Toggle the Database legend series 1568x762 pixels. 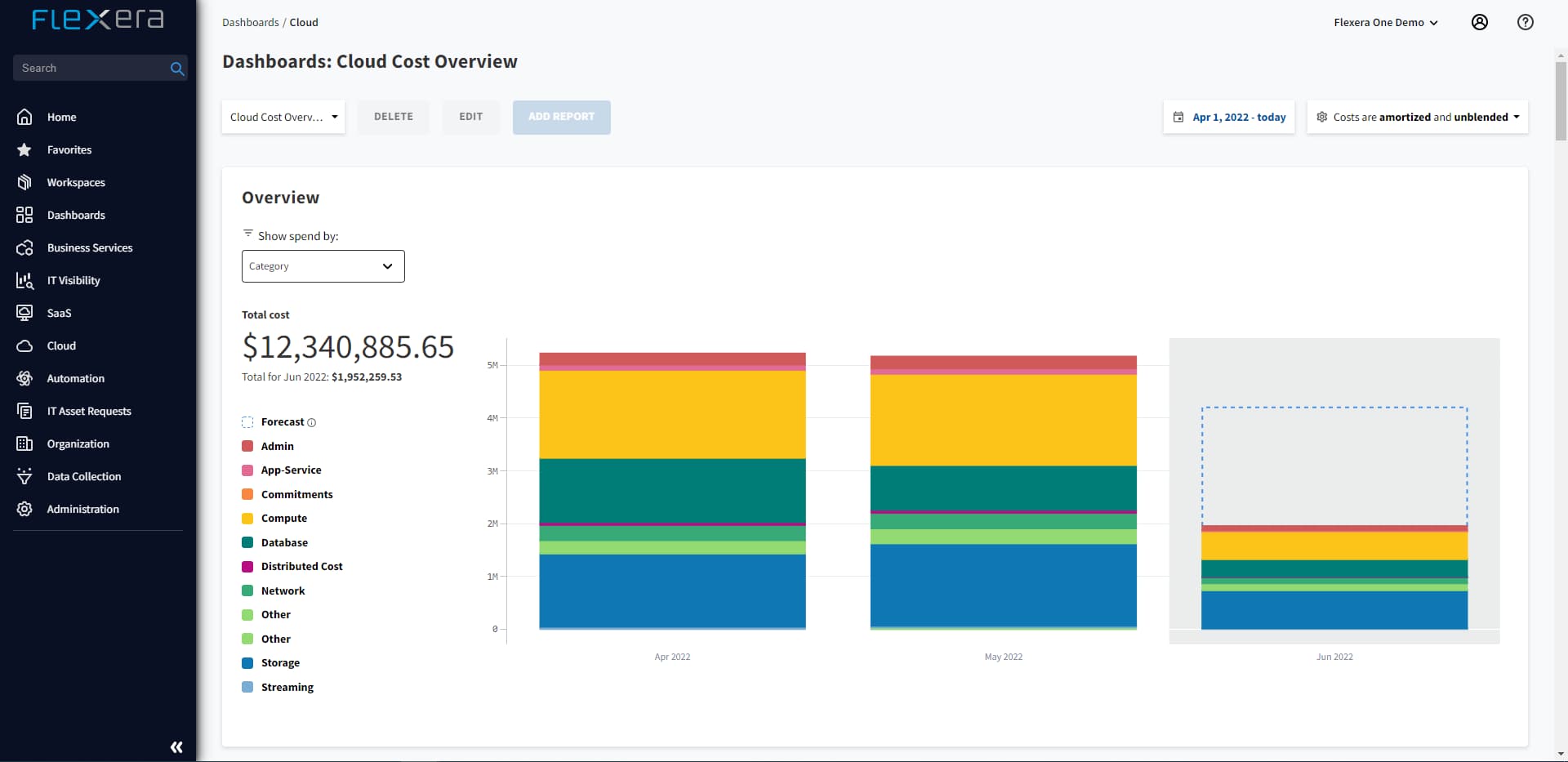tap(275, 542)
